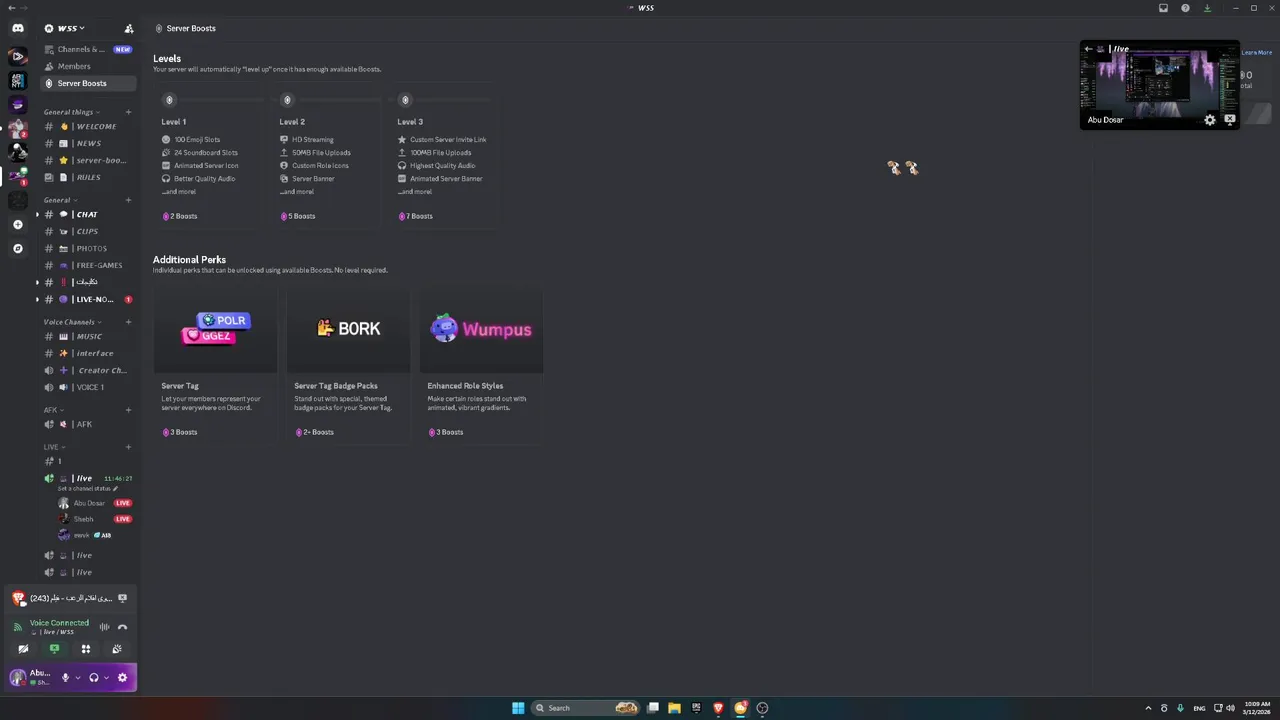Click back arrow in stream popout
This screenshot has height=720, width=1280.
click(1089, 49)
